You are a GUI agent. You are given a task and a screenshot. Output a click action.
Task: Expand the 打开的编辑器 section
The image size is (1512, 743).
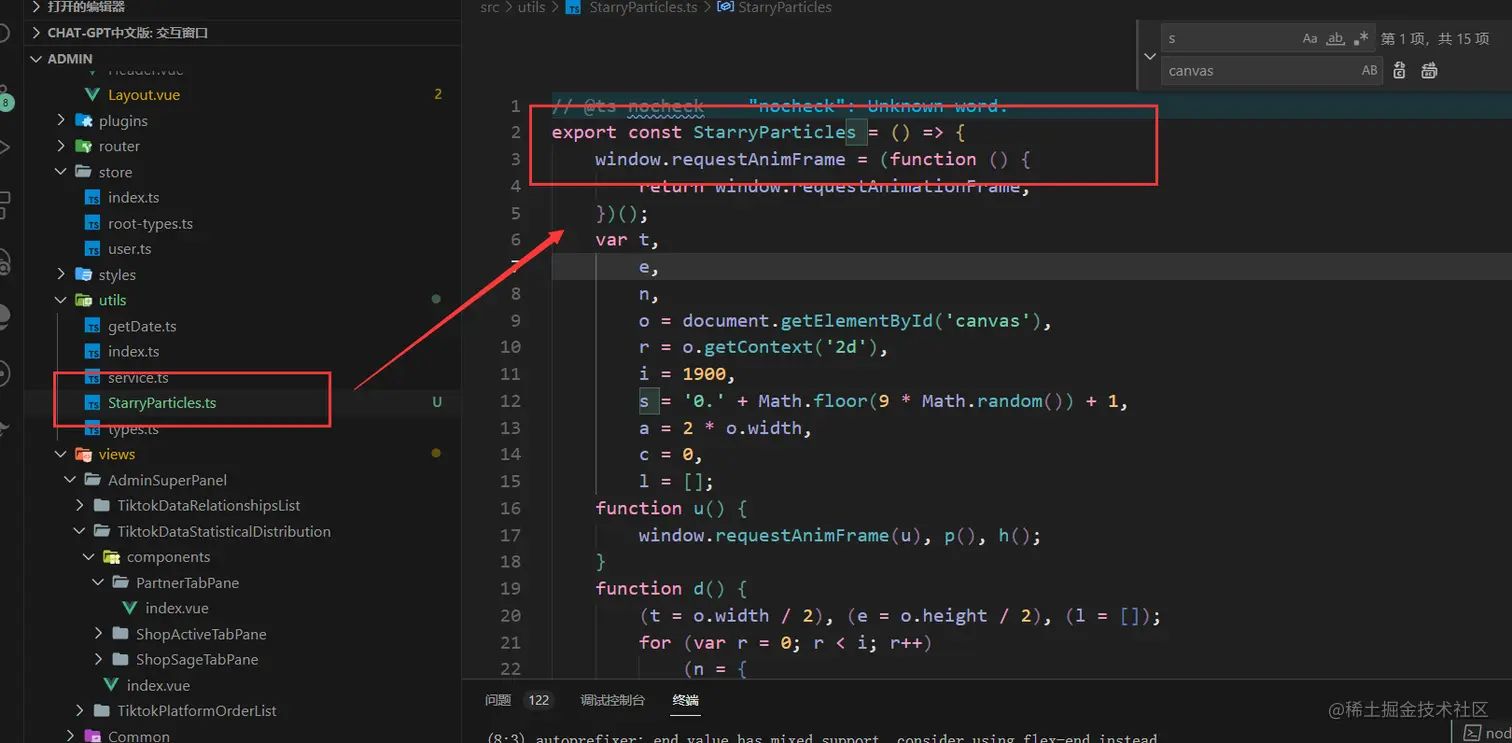click(37, 7)
